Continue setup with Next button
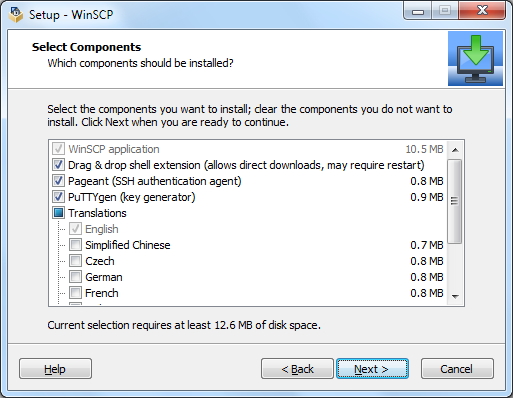Screen dimensions: 513x398 point(372,369)
